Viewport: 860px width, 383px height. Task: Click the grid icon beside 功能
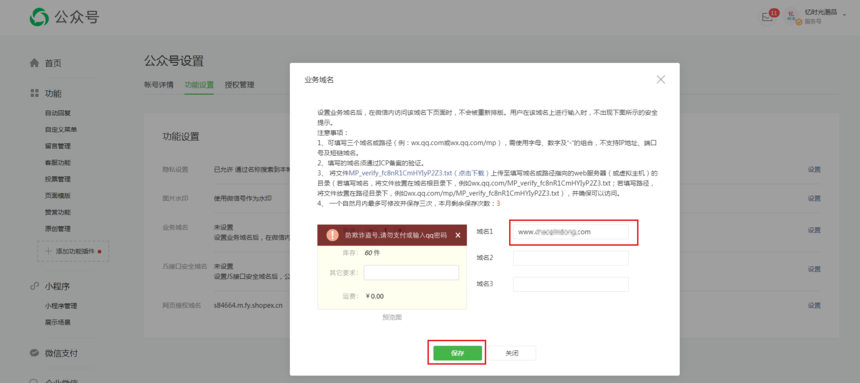pos(35,93)
